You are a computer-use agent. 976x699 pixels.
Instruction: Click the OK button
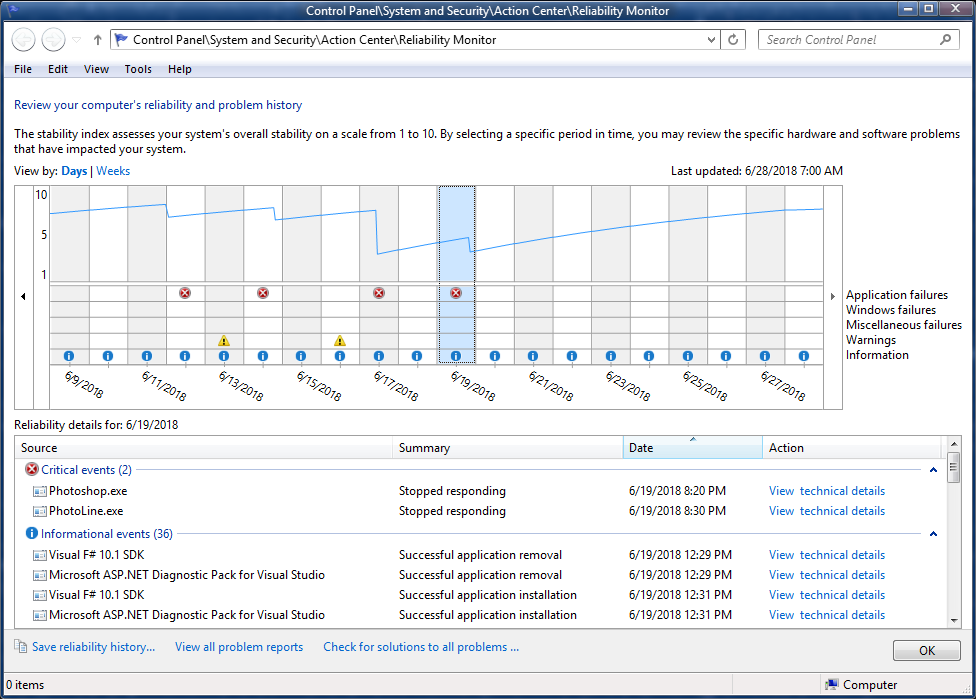coord(926,651)
